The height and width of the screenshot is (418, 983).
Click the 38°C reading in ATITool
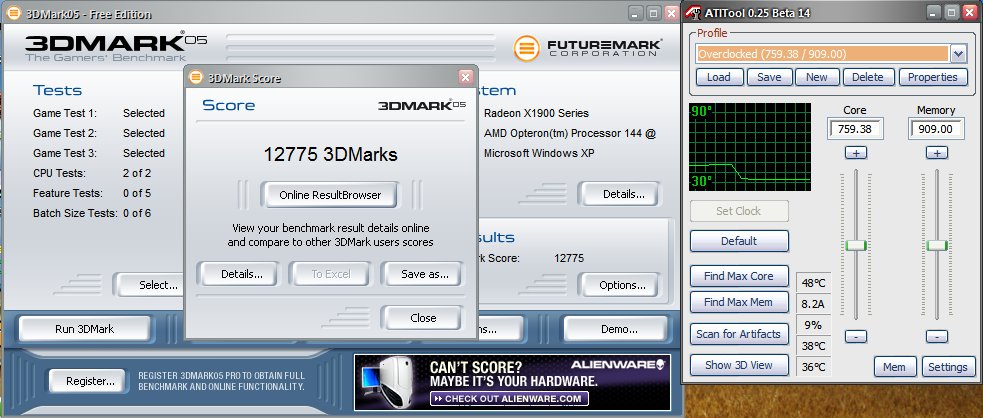point(813,346)
